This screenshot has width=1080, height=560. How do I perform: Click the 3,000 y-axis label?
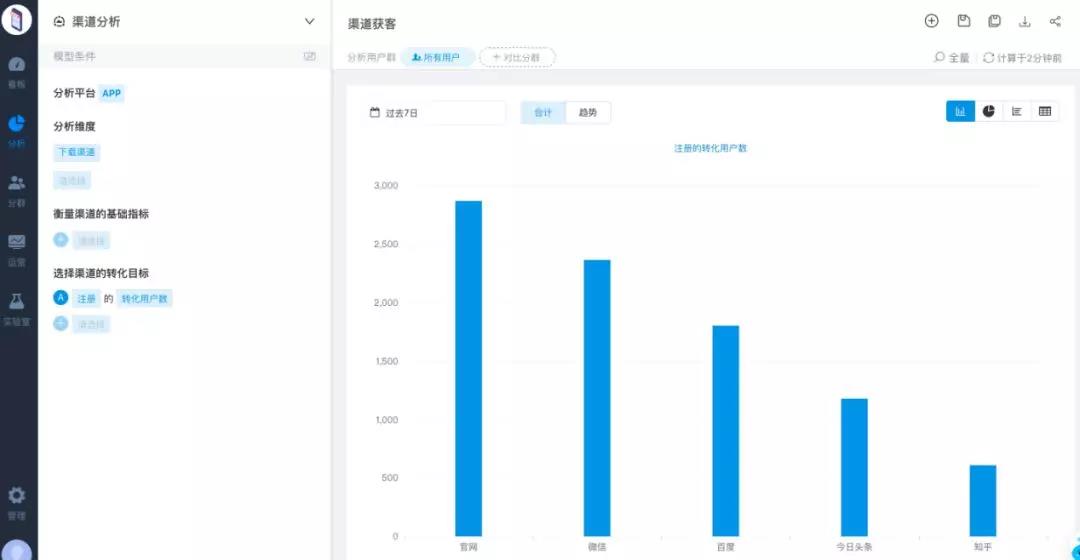coord(386,185)
